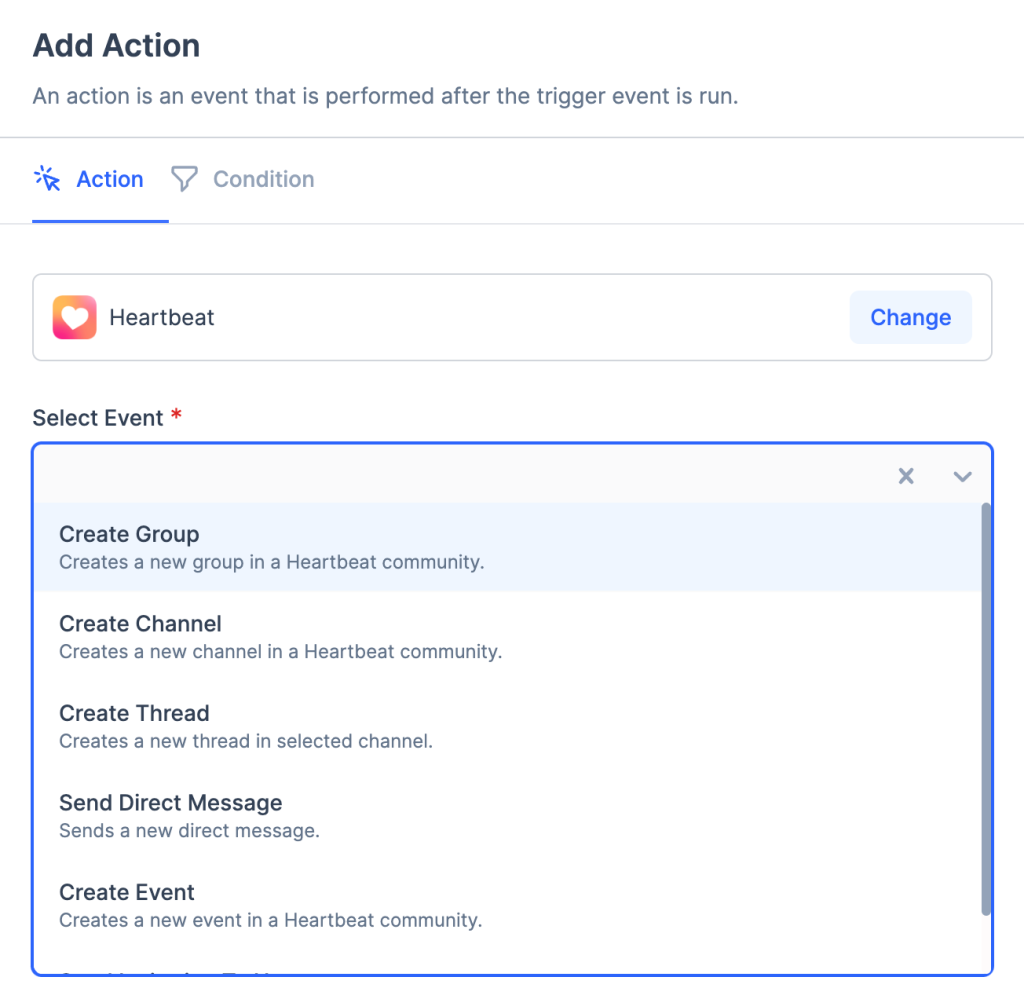Open the Condition tab
This screenshot has width=1024, height=999.
point(263,179)
